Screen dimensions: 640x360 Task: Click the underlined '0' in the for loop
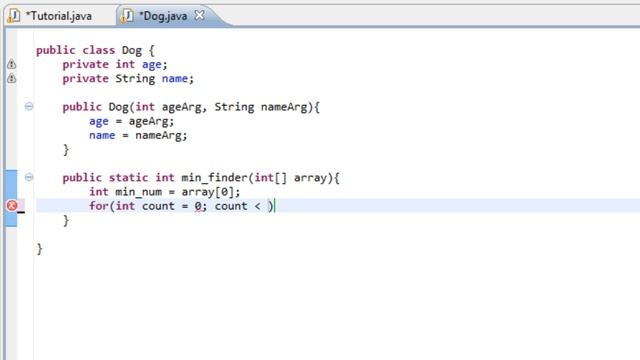coord(198,206)
